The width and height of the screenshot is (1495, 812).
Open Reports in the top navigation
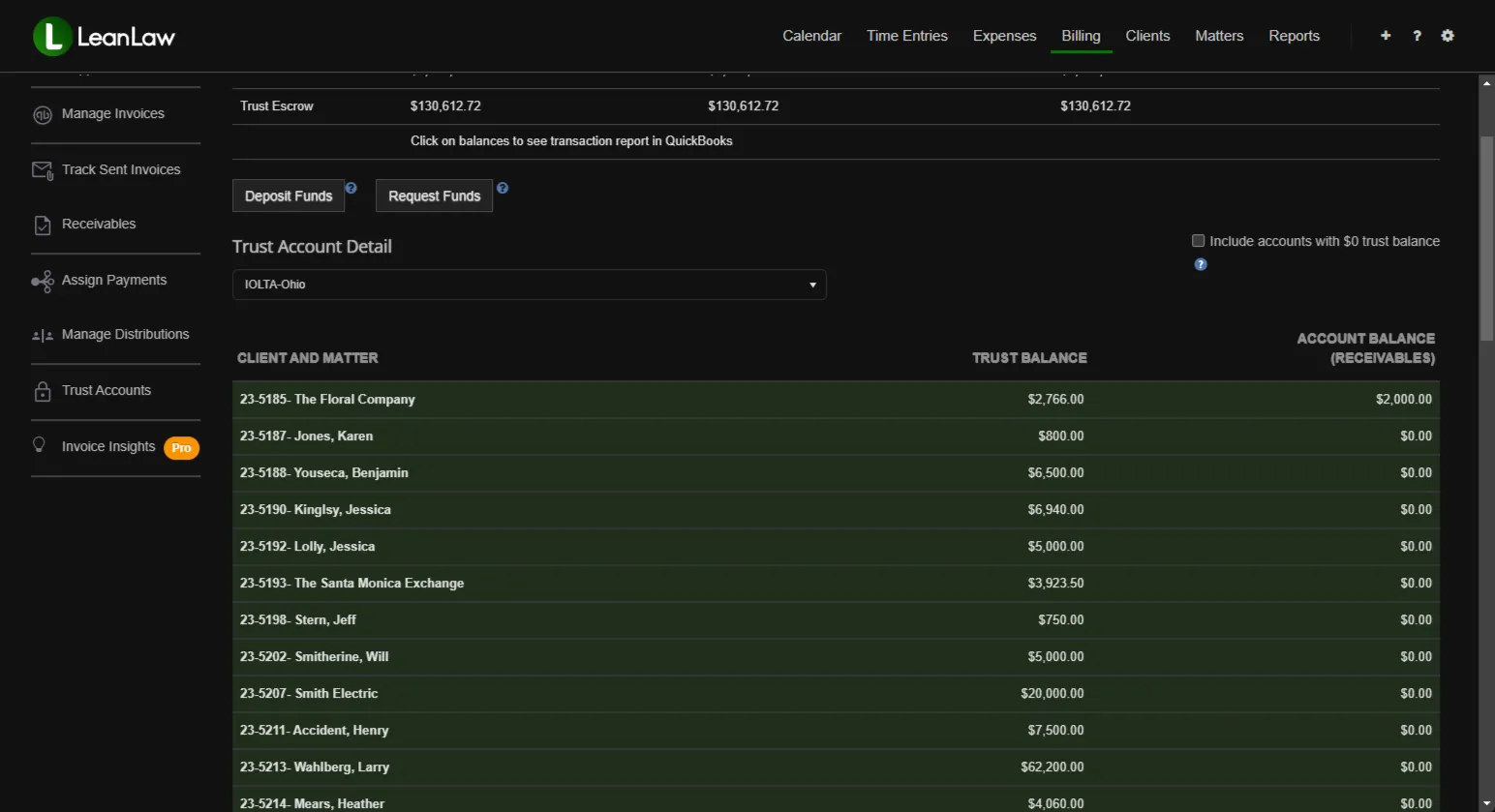tap(1294, 36)
